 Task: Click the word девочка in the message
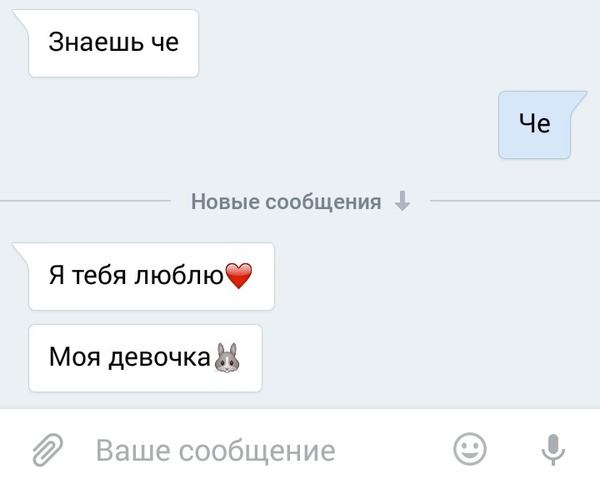[x=160, y=358]
